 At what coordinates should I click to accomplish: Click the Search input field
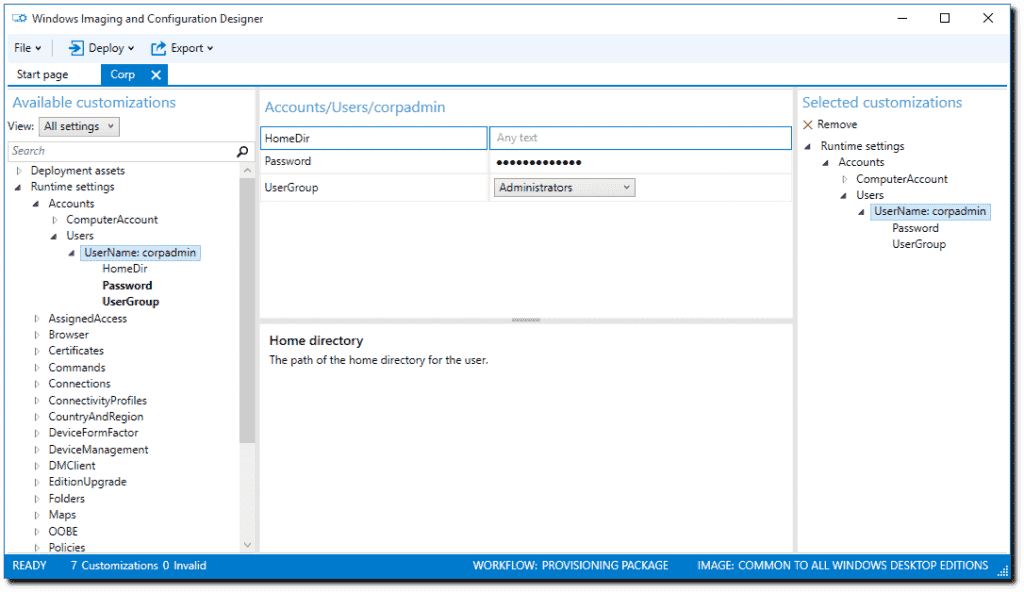tap(123, 151)
